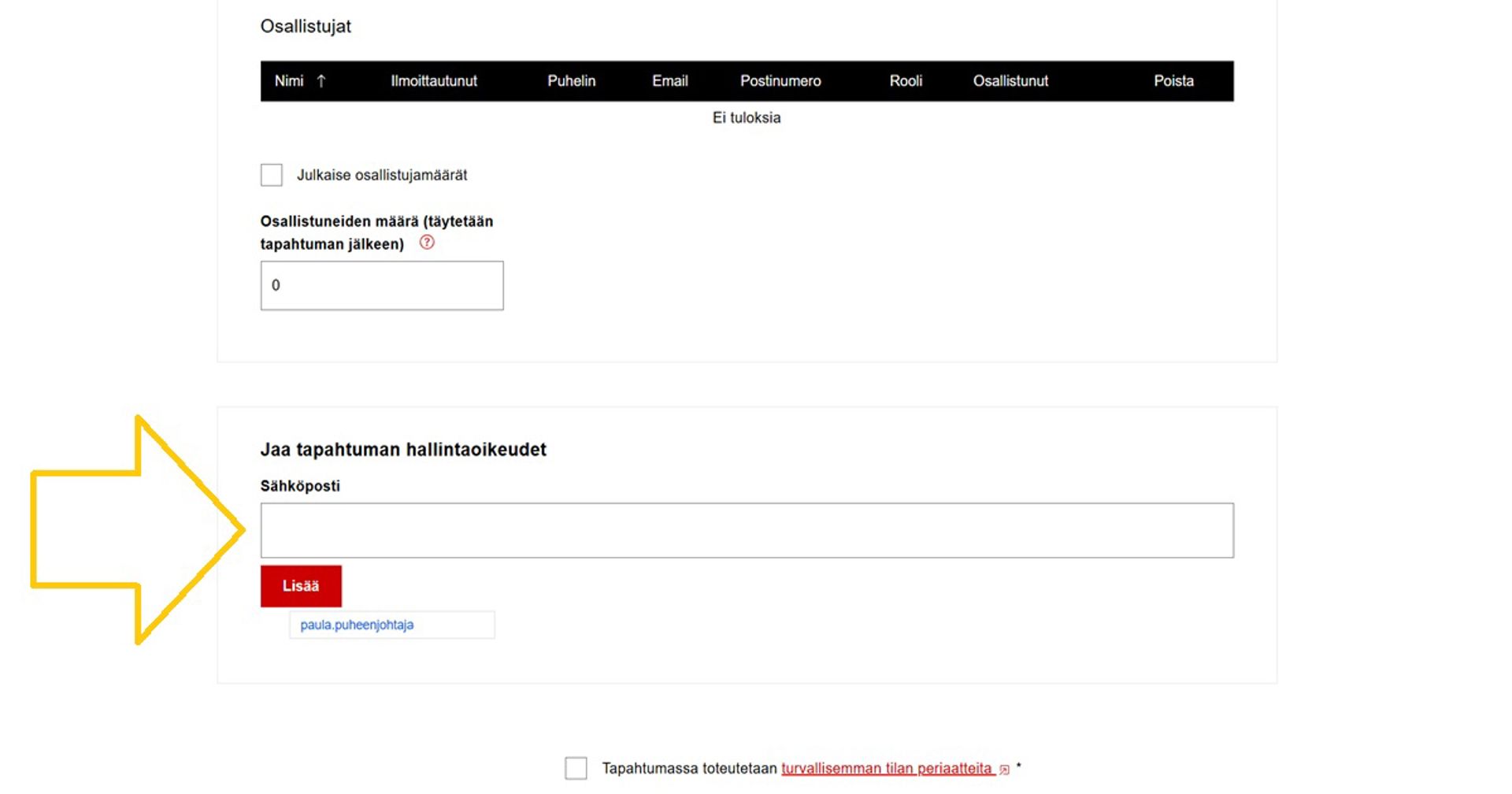Screen dimensions: 1512x794
Task: Click the Sähköposti field label
Action: pyautogui.click(x=300, y=486)
